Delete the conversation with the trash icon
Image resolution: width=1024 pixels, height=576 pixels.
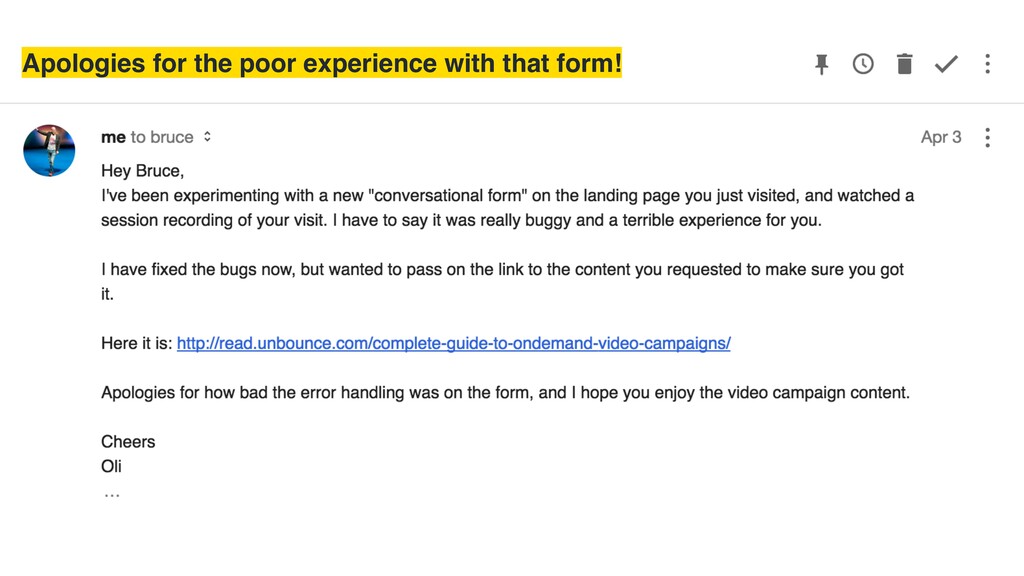tap(904, 64)
